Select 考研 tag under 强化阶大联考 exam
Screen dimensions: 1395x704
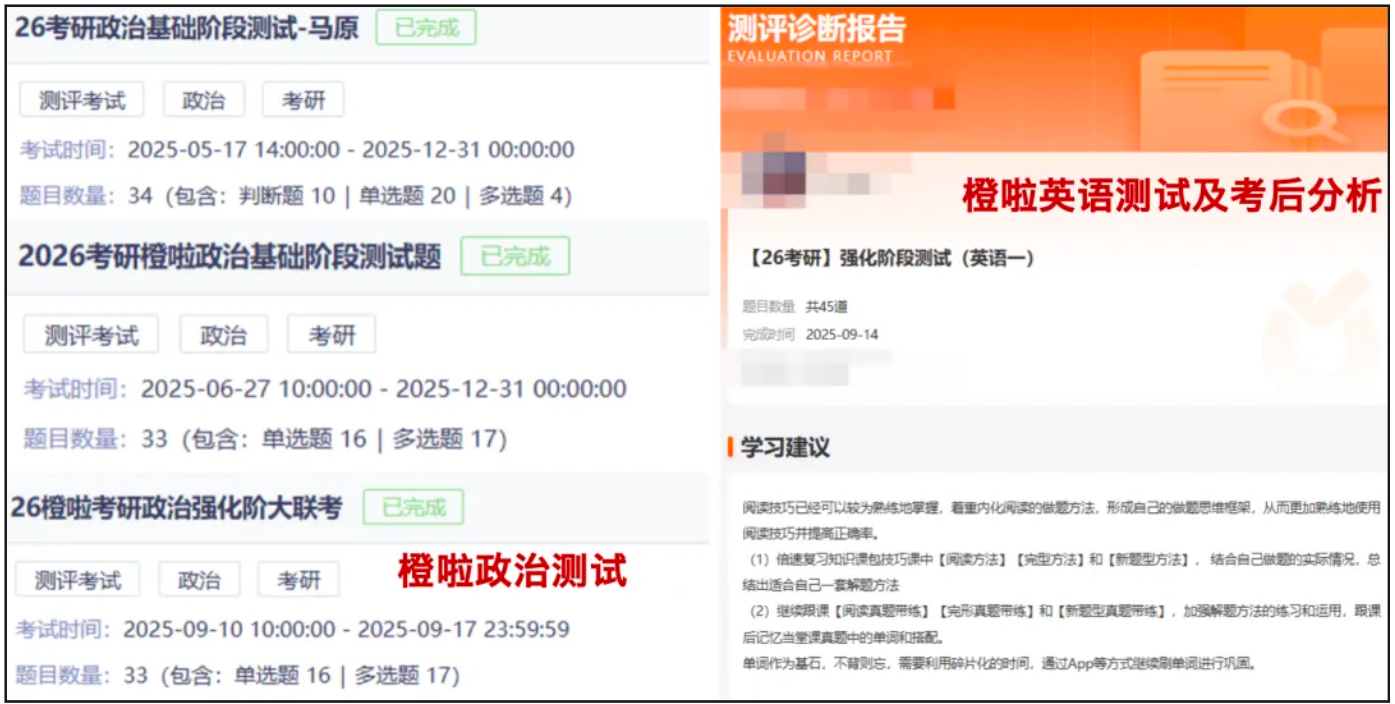click(299, 580)
